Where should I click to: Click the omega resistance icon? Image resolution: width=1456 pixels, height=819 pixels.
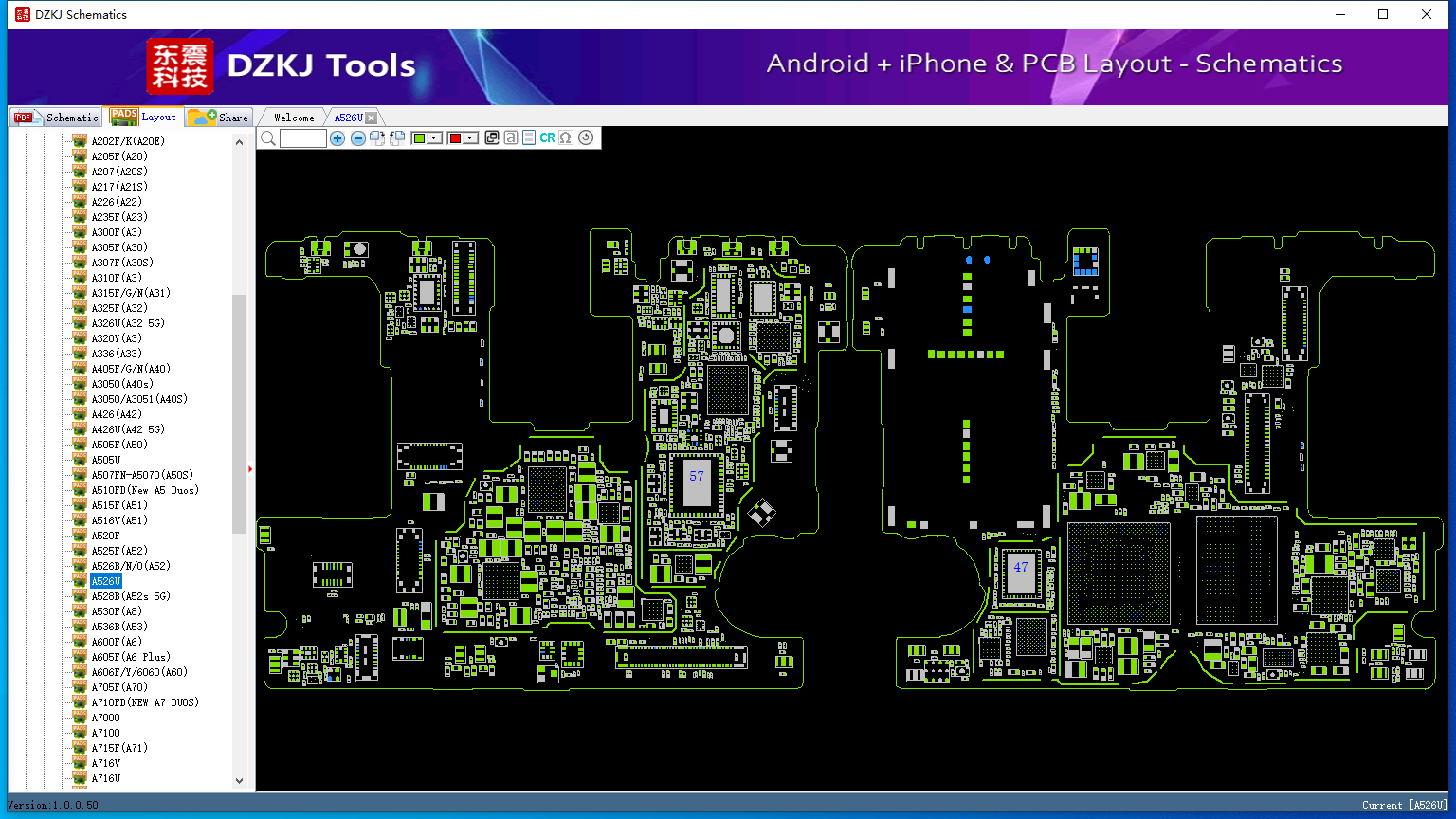pos(566,138)
